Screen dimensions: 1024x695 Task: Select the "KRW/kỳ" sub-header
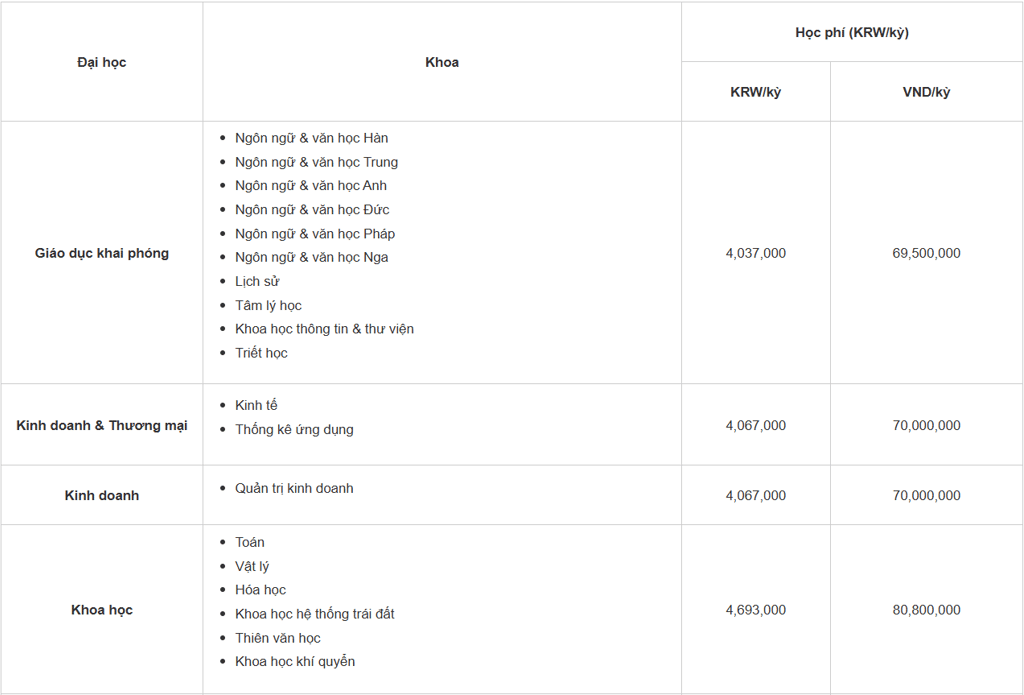[x=755, y=92]
